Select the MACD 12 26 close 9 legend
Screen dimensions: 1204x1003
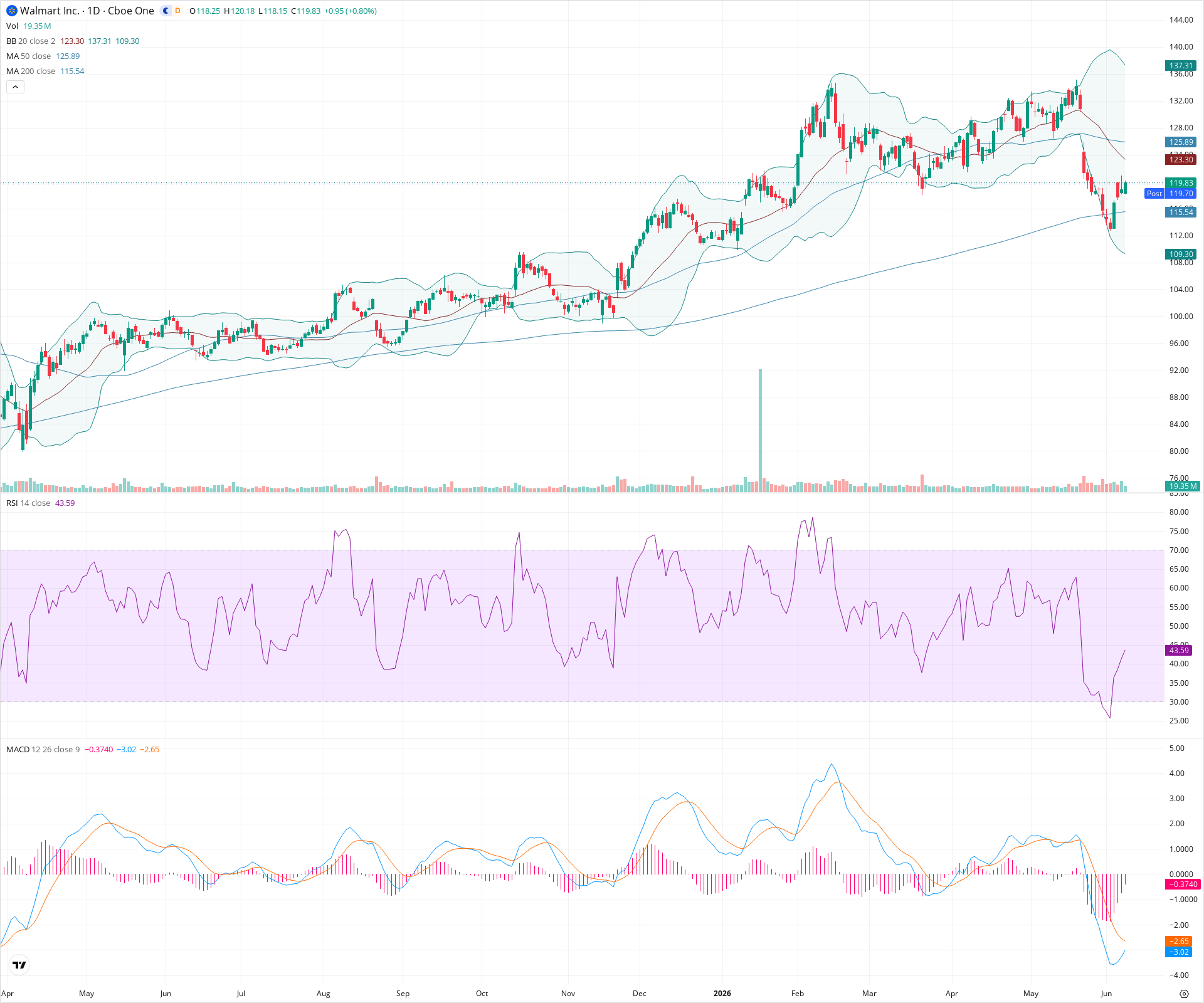(x=43, y=749)
